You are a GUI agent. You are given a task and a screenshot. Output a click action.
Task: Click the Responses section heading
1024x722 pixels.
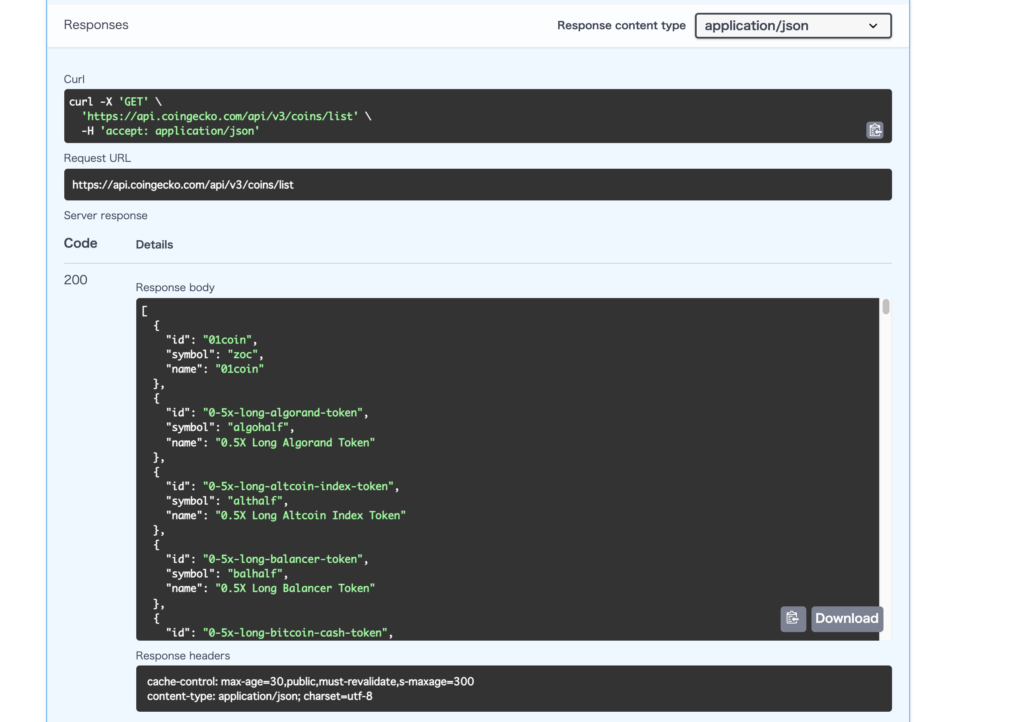point(96,24)
